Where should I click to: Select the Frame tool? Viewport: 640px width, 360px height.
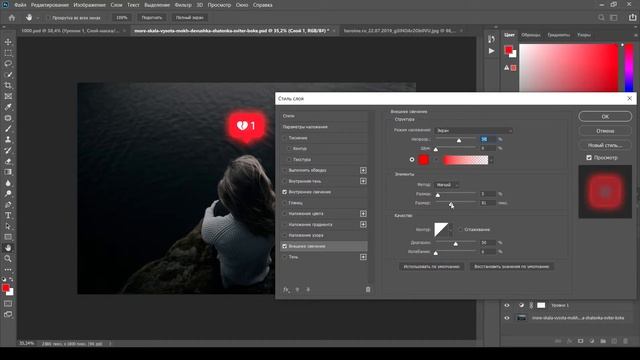pos(8,96)
